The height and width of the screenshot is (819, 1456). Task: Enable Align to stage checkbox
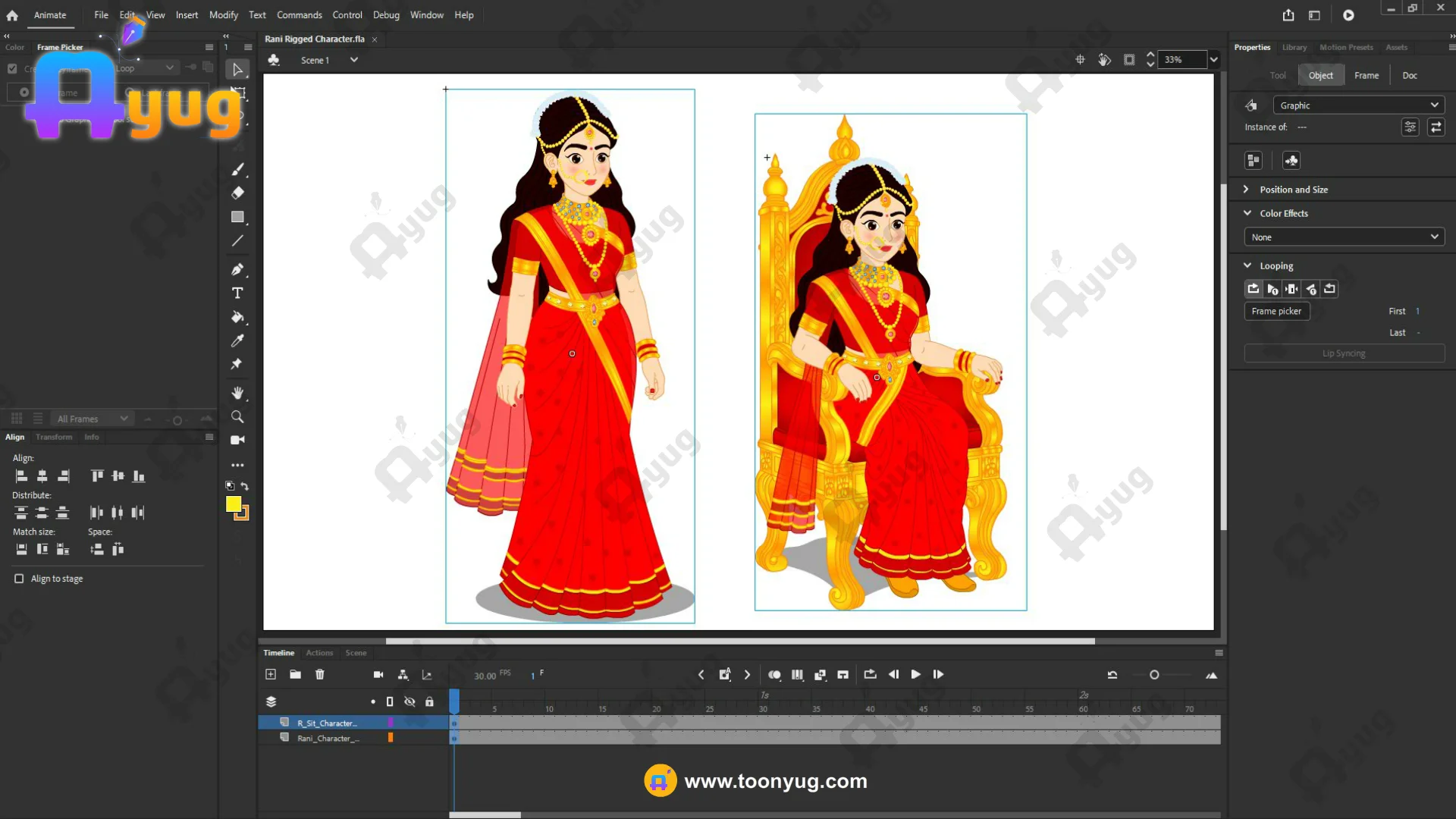click(x=19, y=579)
